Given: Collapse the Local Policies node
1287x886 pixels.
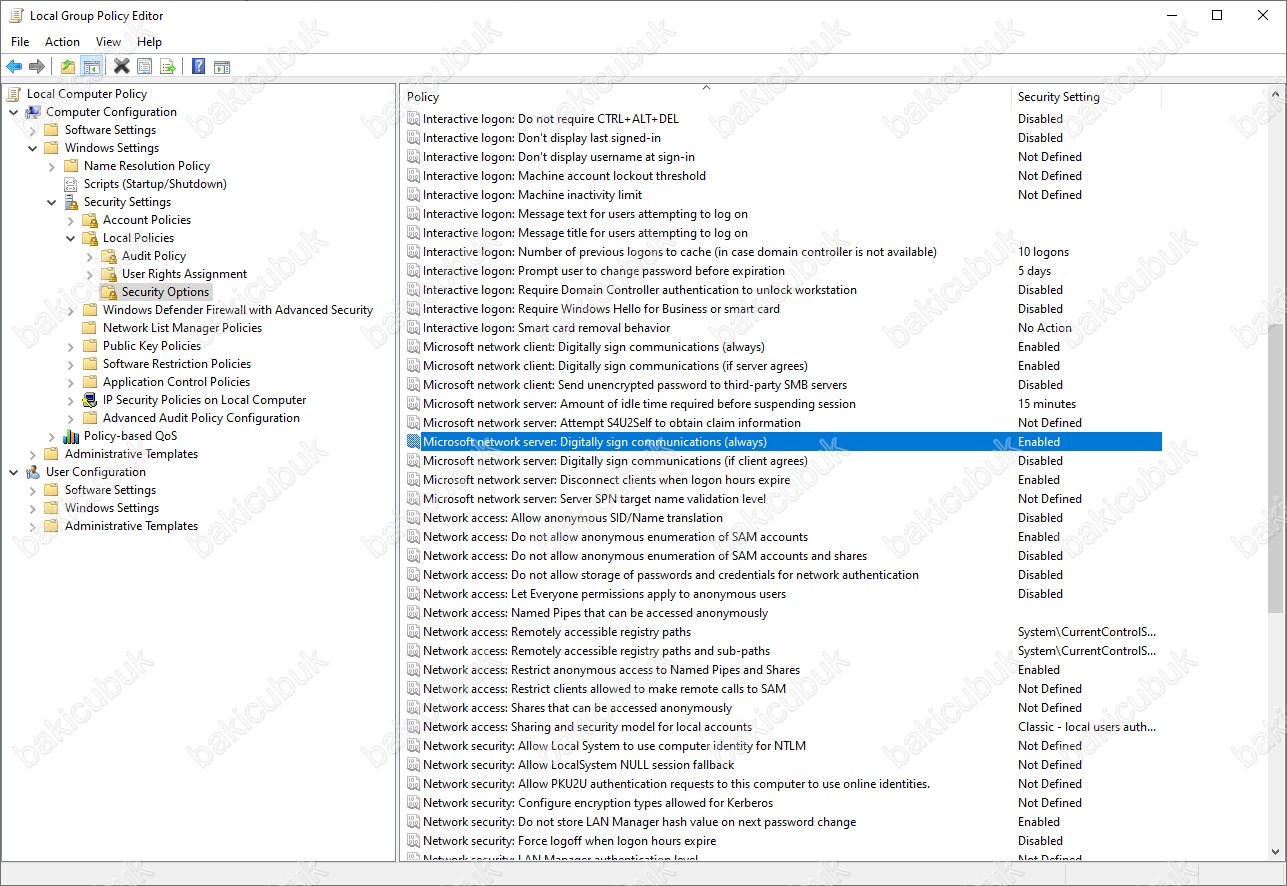Looking at the screenshot, I should coord(71,238).
